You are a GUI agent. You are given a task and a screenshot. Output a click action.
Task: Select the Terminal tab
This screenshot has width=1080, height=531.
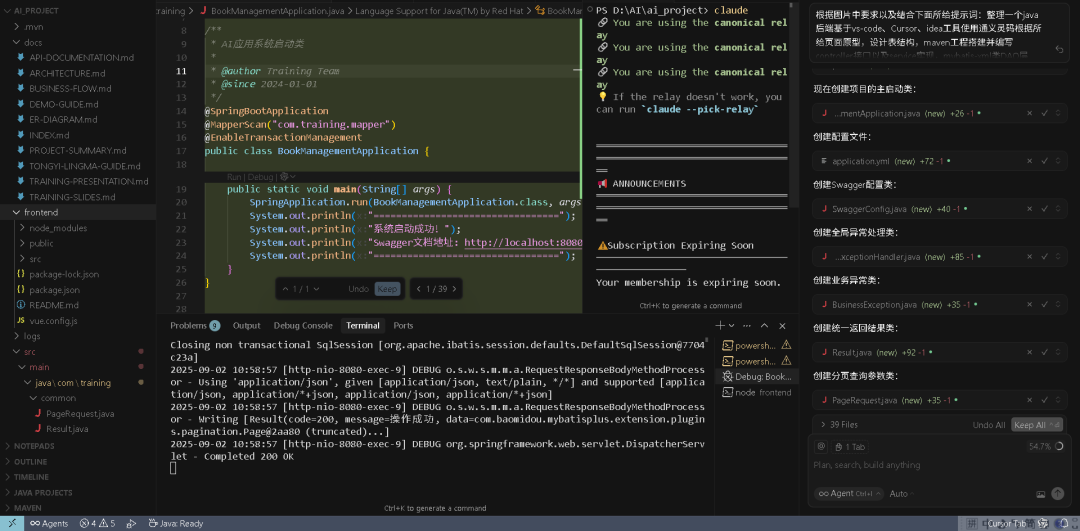(x=363, y=326)
